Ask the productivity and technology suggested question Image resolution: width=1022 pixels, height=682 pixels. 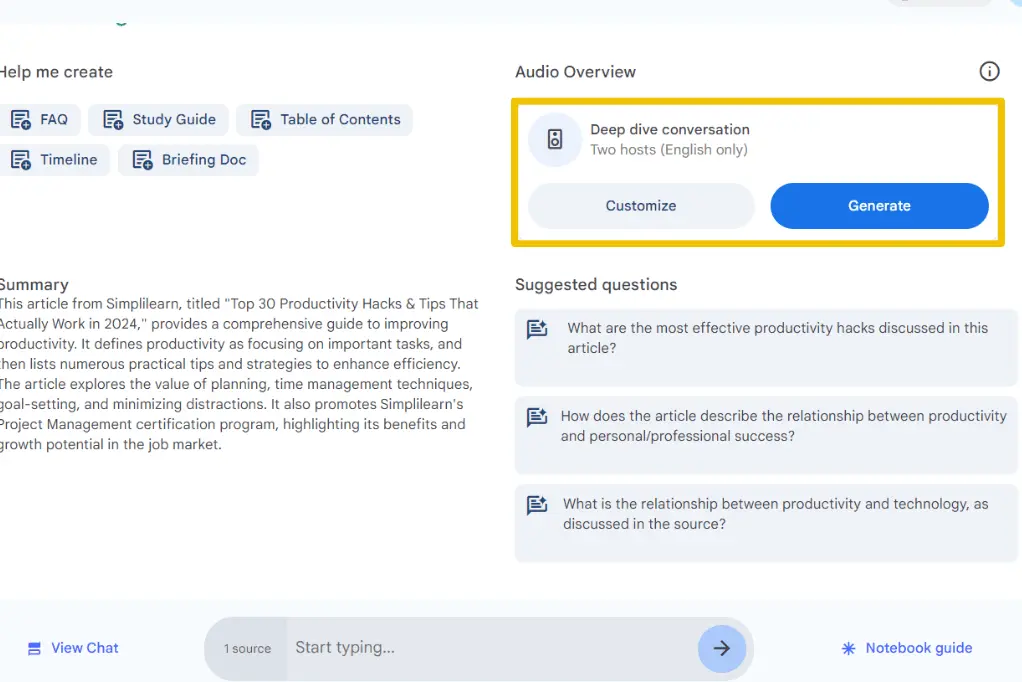pyautogui.click(x=774, y=514)
